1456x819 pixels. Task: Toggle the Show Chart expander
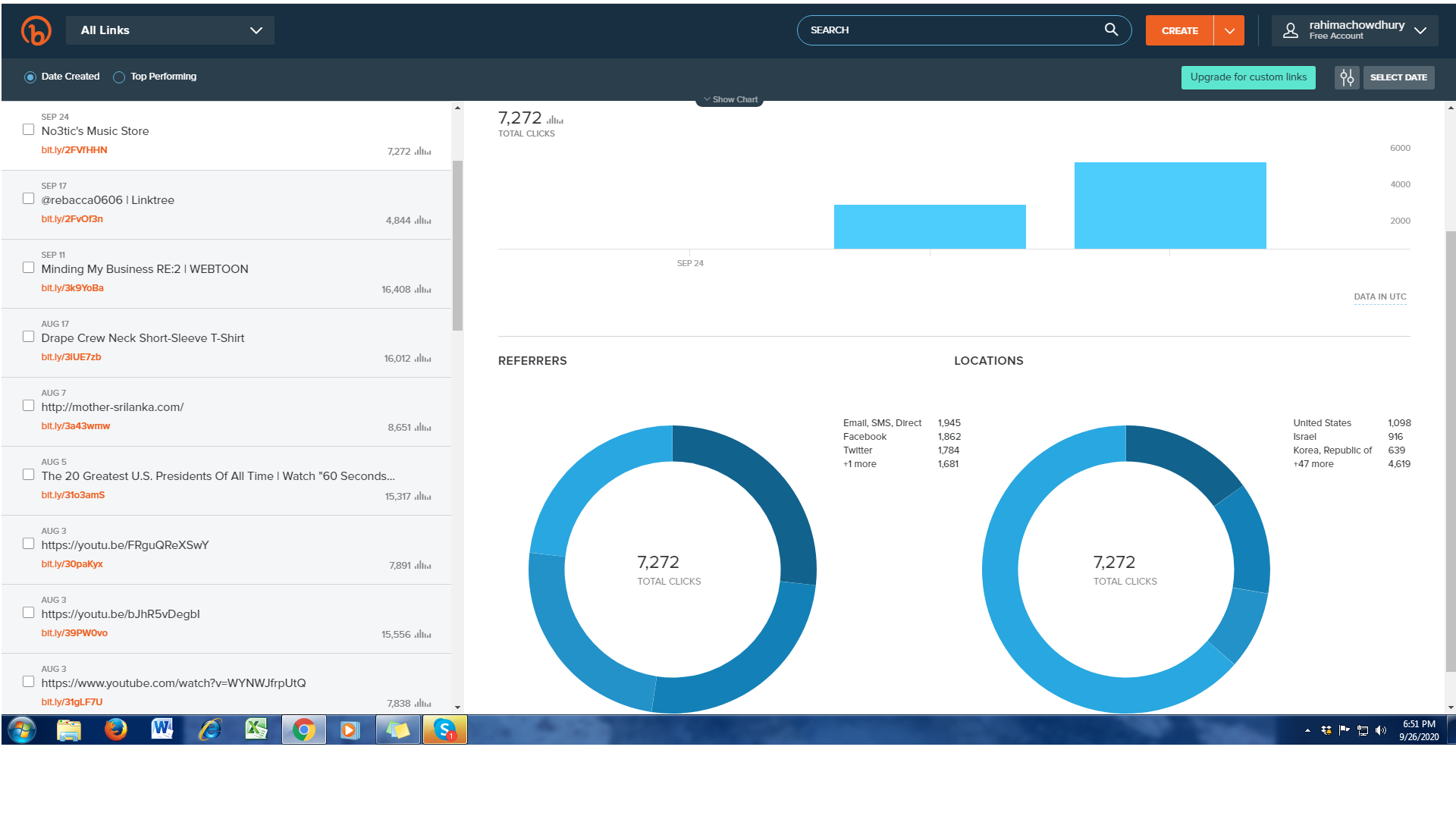pos(730,99)
